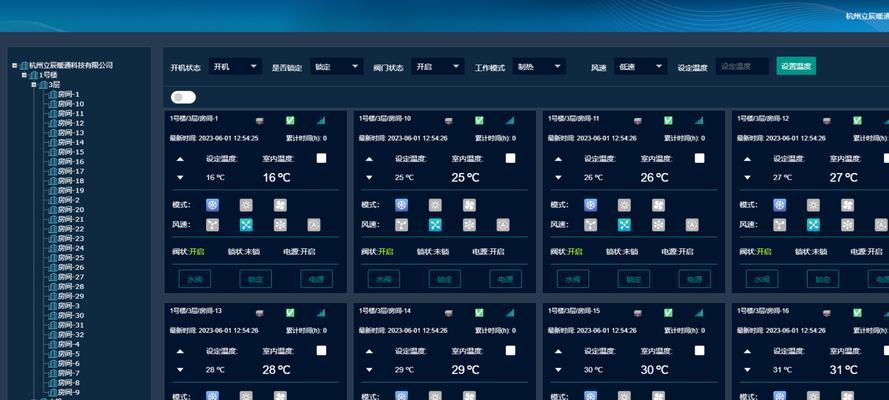Select 房间-32 in the building tree
This screenshot has width=889, height=400.
coord(71,334)
